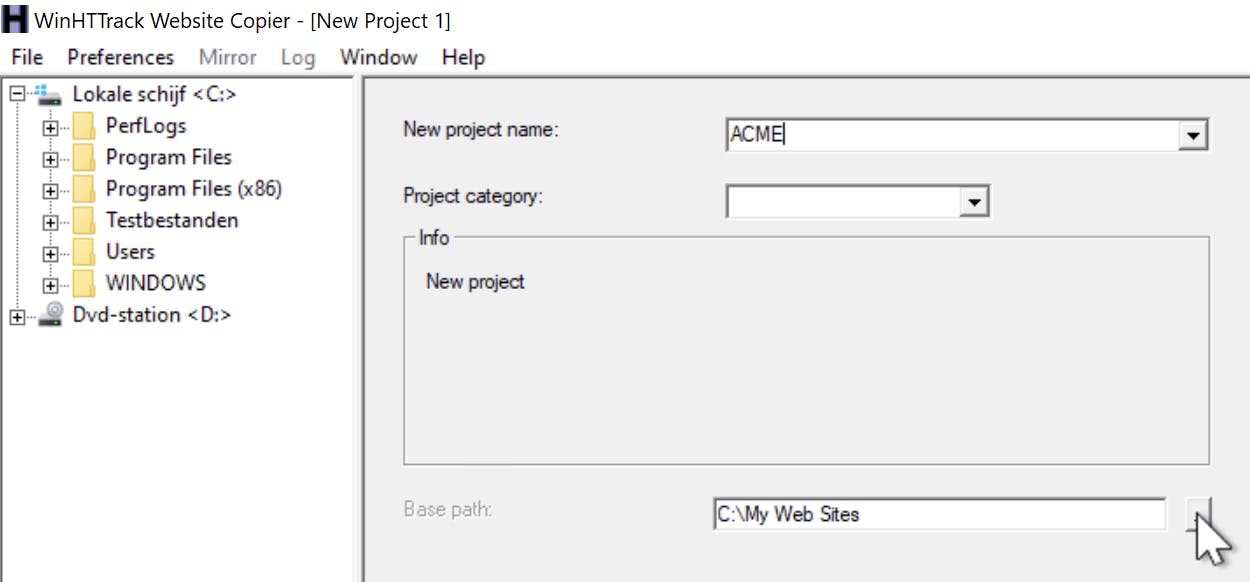Click the Lokale schijf C: drive icon
This screenshot has width=1250, height=582.
(50, 94)
